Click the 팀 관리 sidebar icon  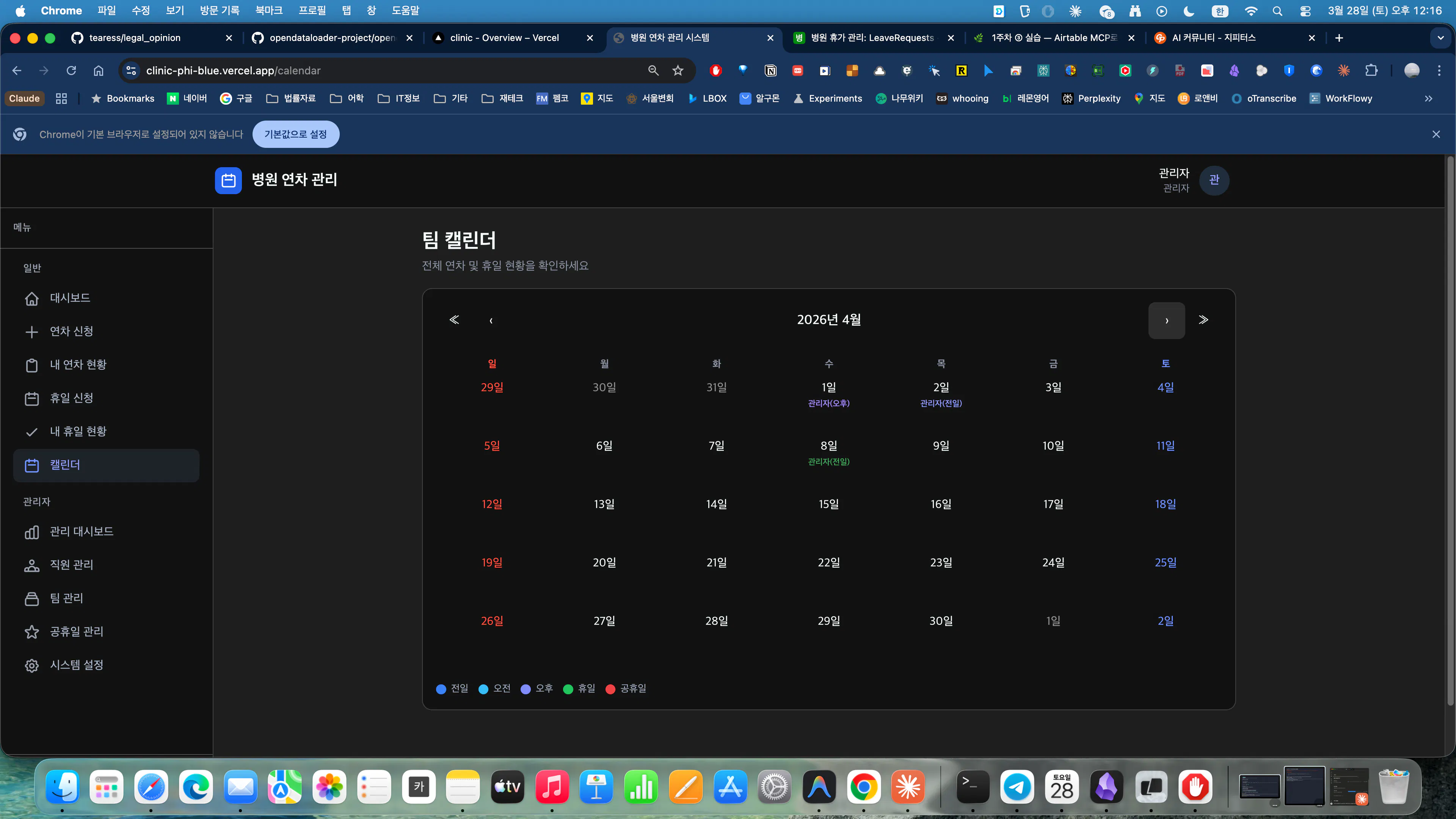coord(31,599)
